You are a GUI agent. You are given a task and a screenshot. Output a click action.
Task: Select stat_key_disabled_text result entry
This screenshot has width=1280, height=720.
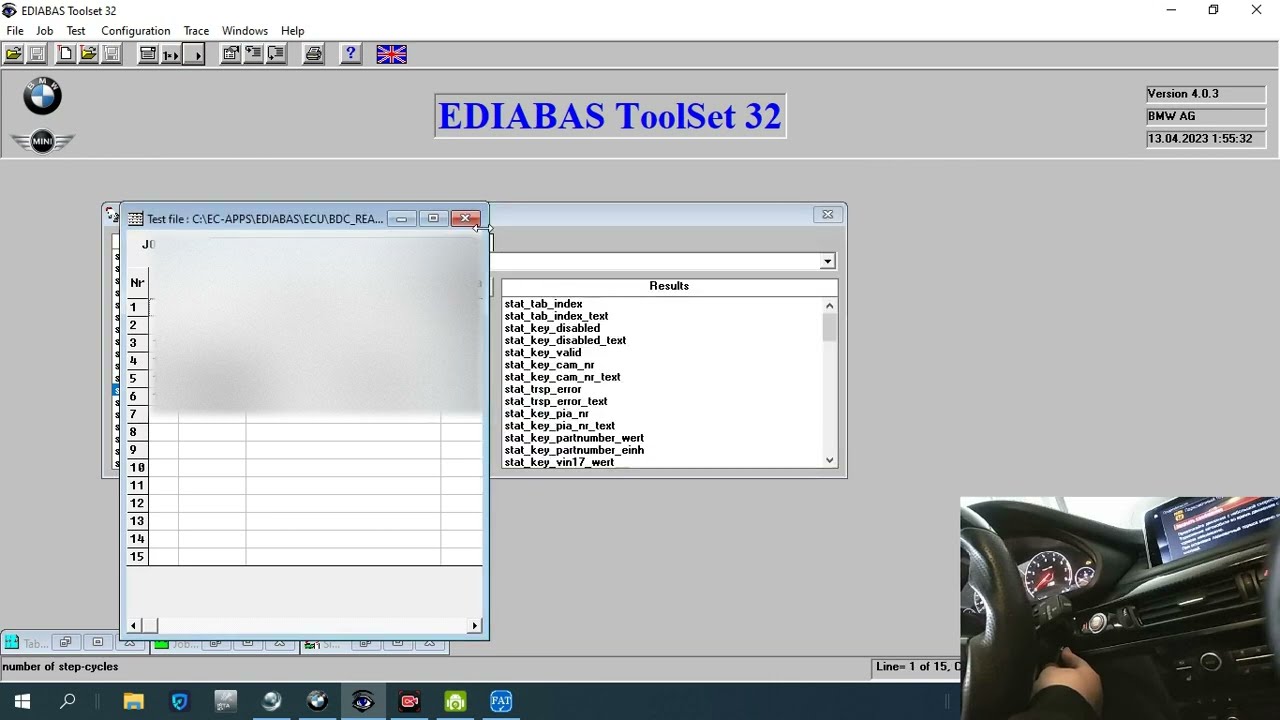click(565, 340)
